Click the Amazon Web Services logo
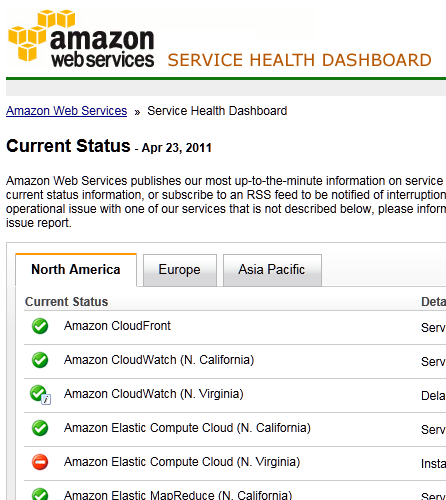 [81, 39]
